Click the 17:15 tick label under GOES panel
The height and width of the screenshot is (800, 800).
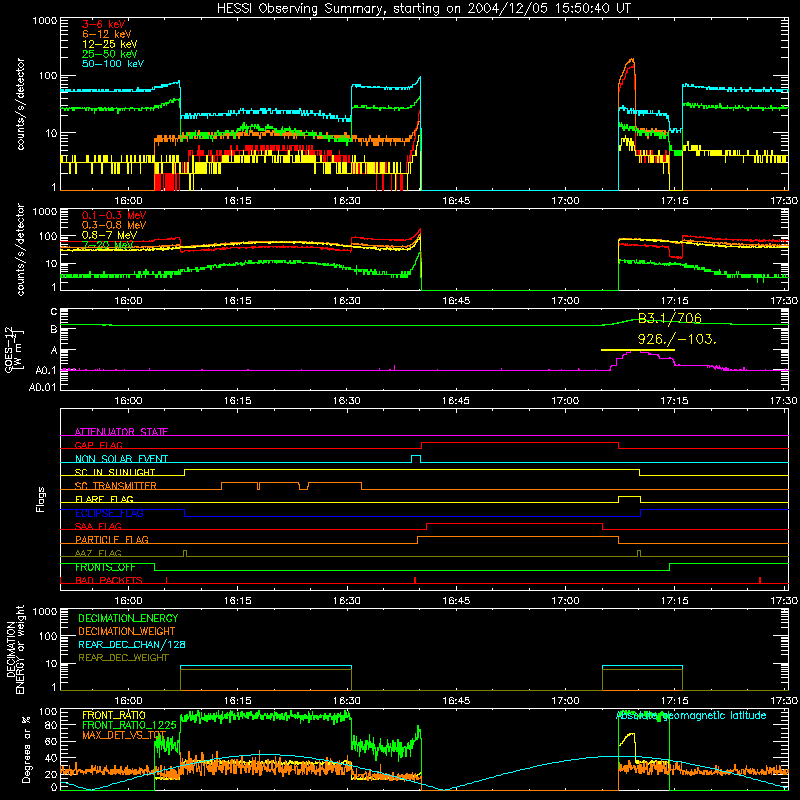[674, 401]
